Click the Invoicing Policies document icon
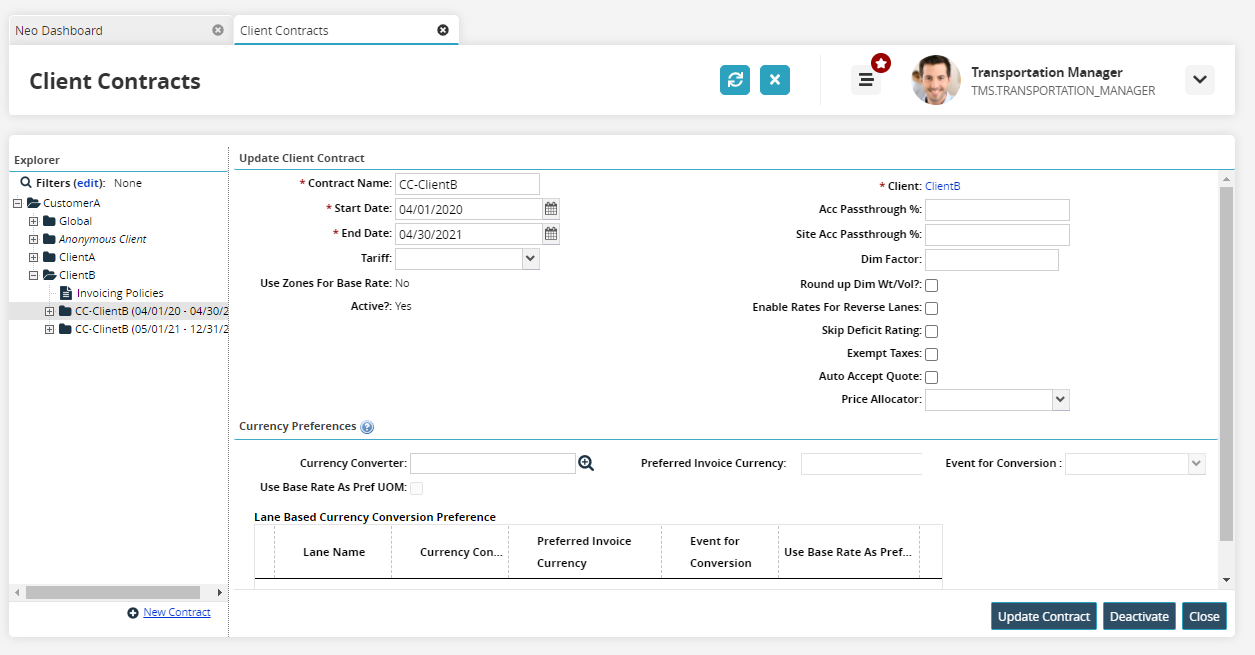 point(66,293)
